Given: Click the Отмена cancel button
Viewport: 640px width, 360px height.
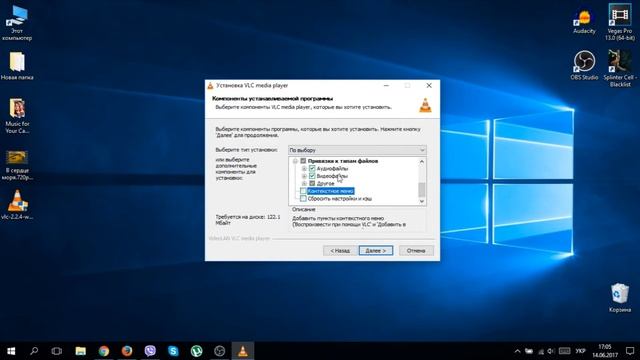Looking at the screenshot, I should [416, 251].
